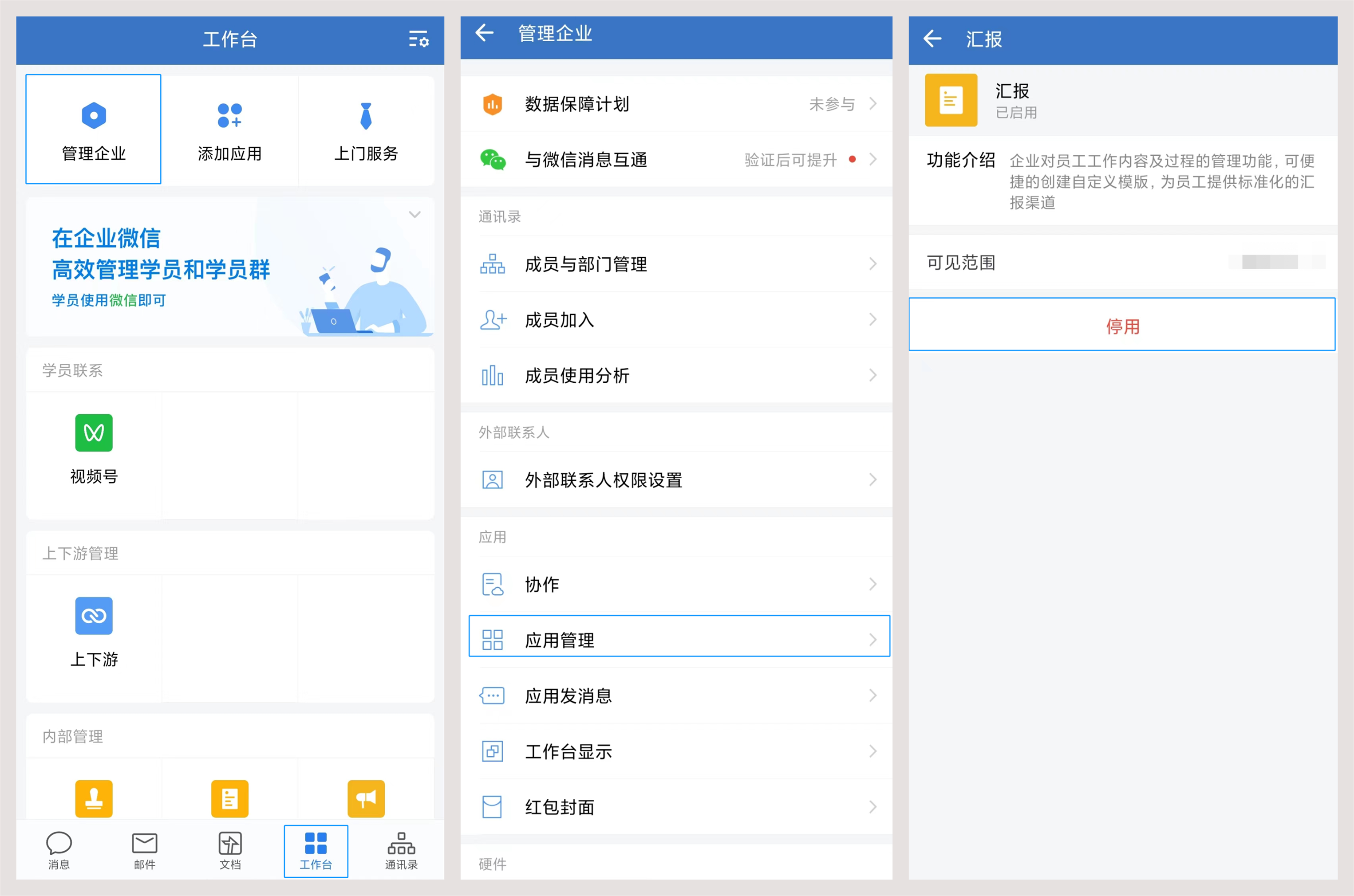Click the envelope icon for 红包封面

(492, 807)
